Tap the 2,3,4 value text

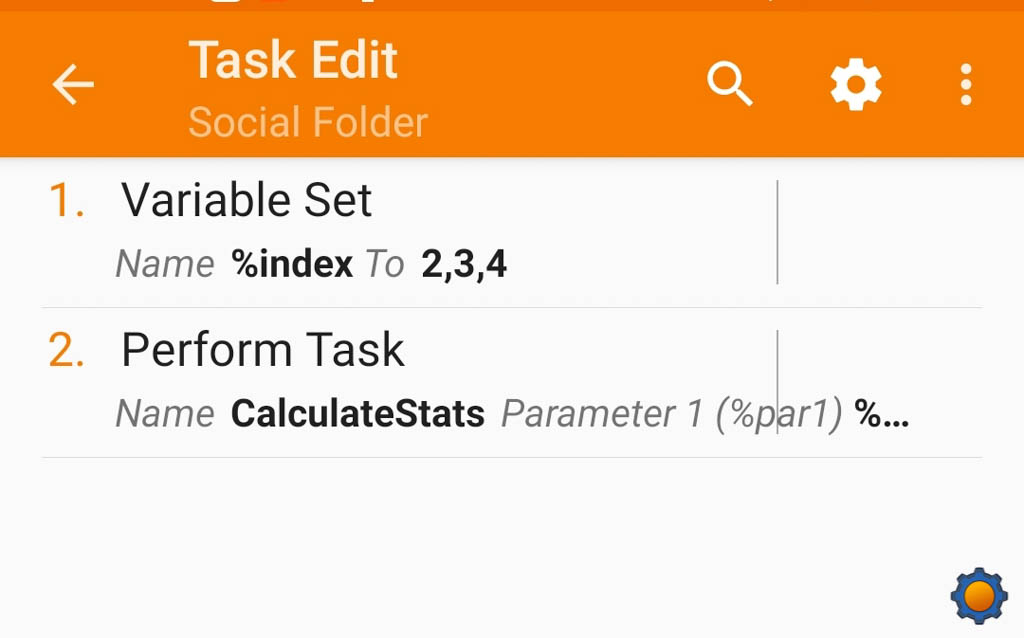click(x=464, y=264)
